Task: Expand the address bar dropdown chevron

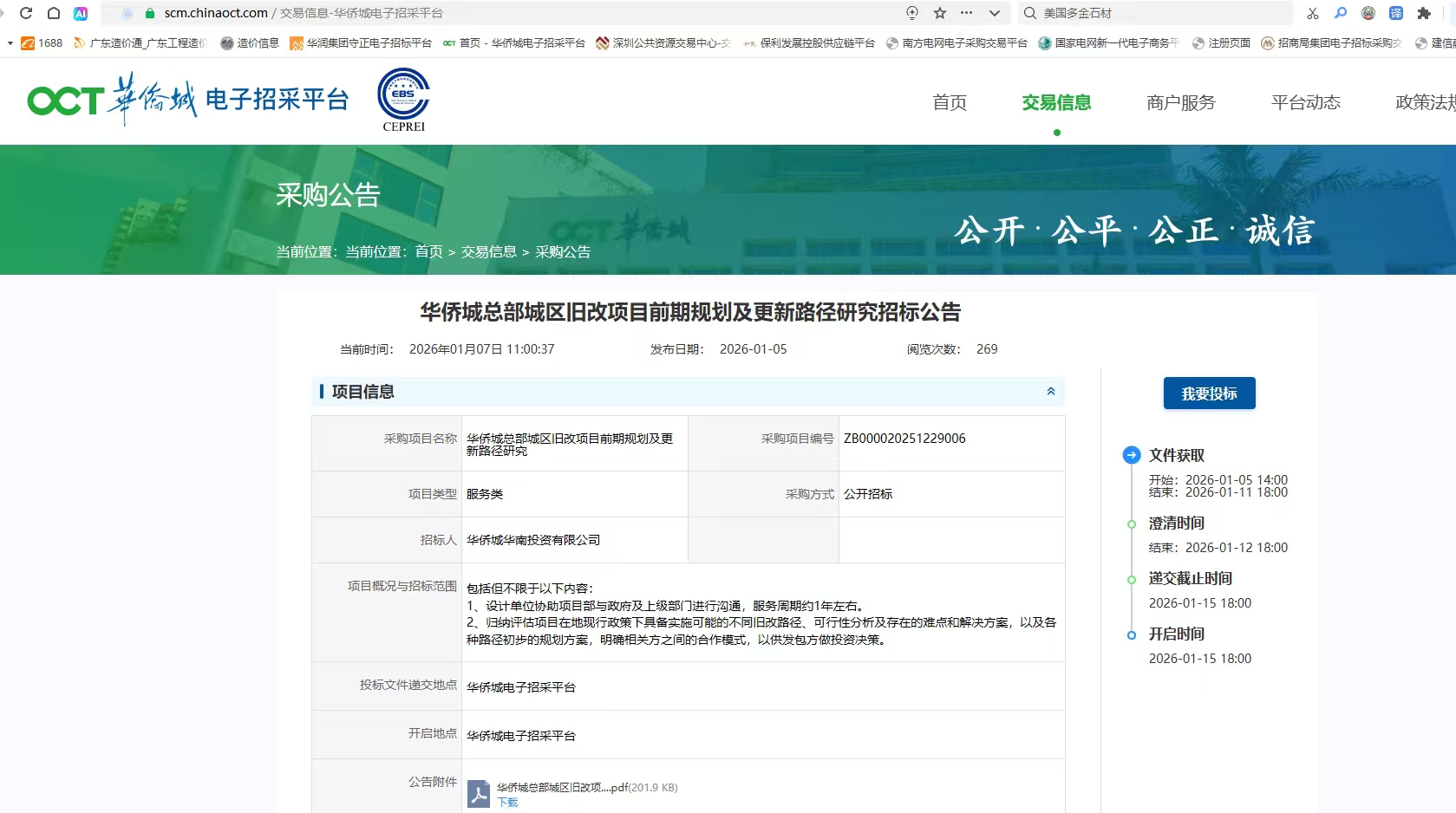Action: [x=995, y=13]
